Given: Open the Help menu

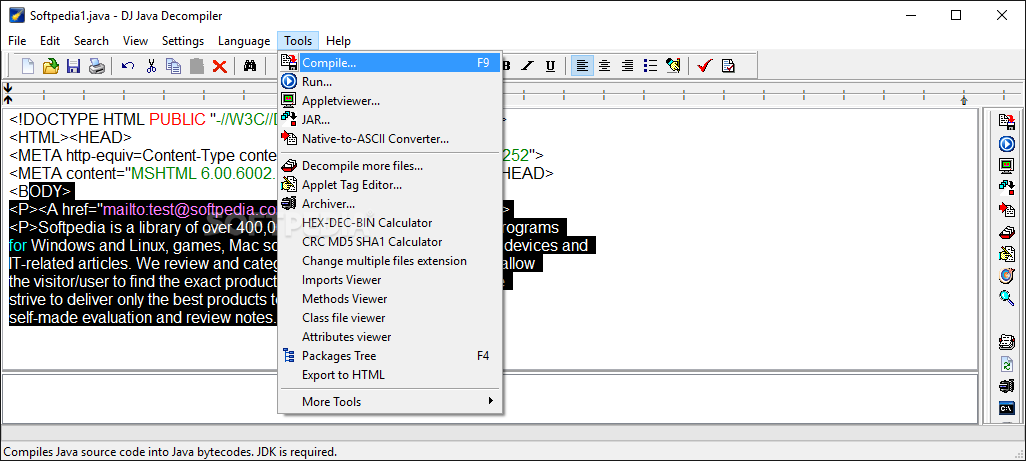Looking at the screenshot, I should 338,41.
